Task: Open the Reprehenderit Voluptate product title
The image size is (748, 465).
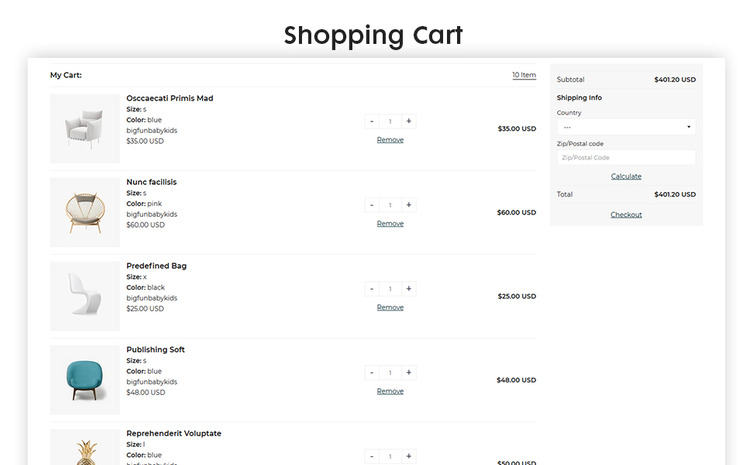Action: point(174,434)
